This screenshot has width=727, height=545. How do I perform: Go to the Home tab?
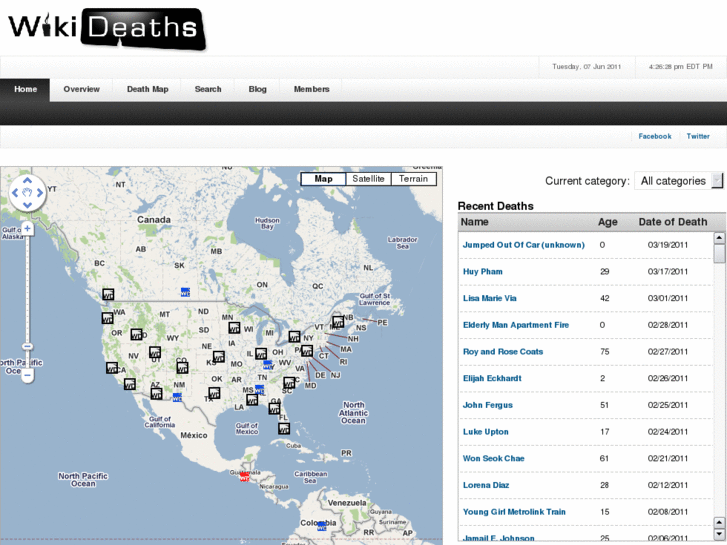pyautogui.click(x=25, y=90)
